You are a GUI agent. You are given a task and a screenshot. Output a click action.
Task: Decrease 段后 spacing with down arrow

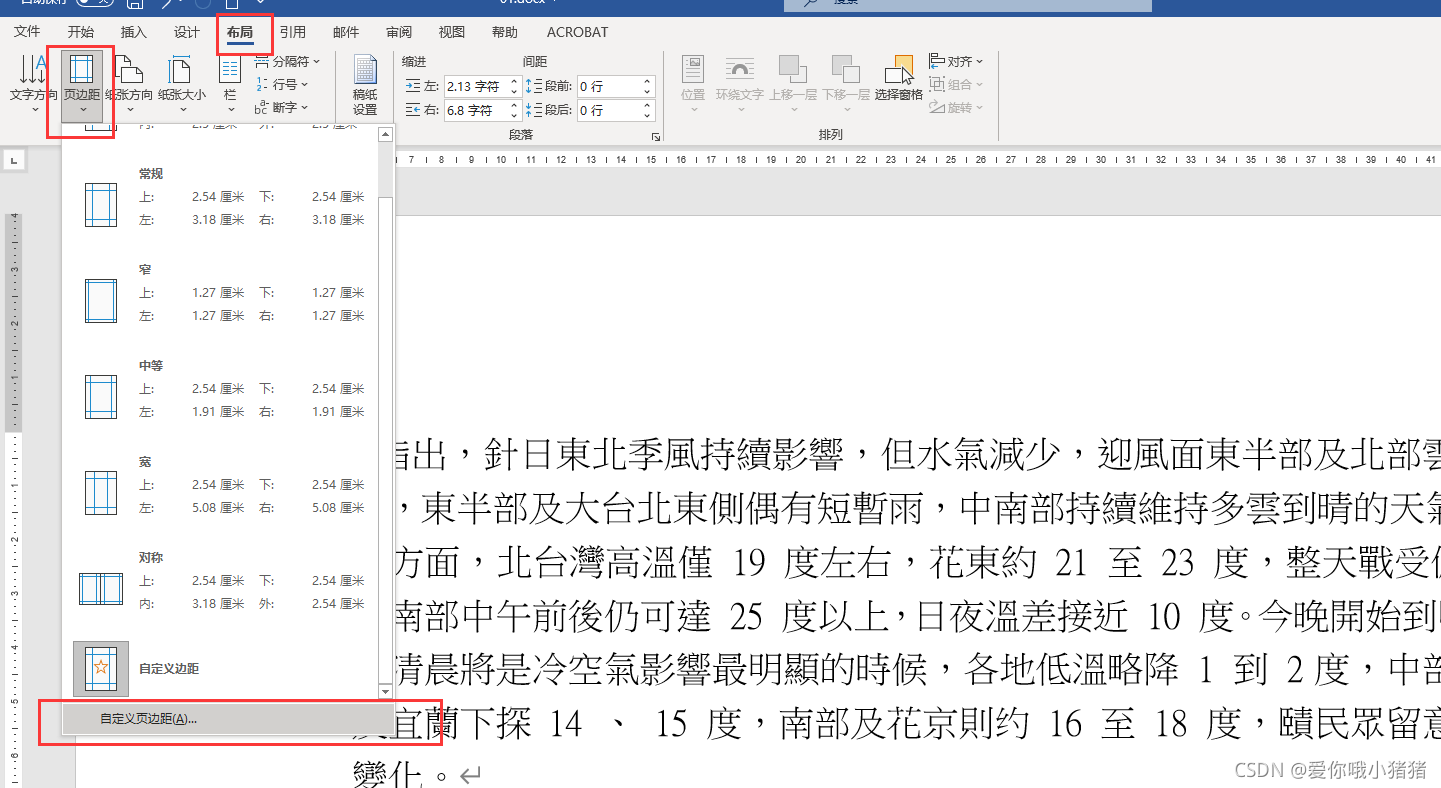[x=648, y=115]
